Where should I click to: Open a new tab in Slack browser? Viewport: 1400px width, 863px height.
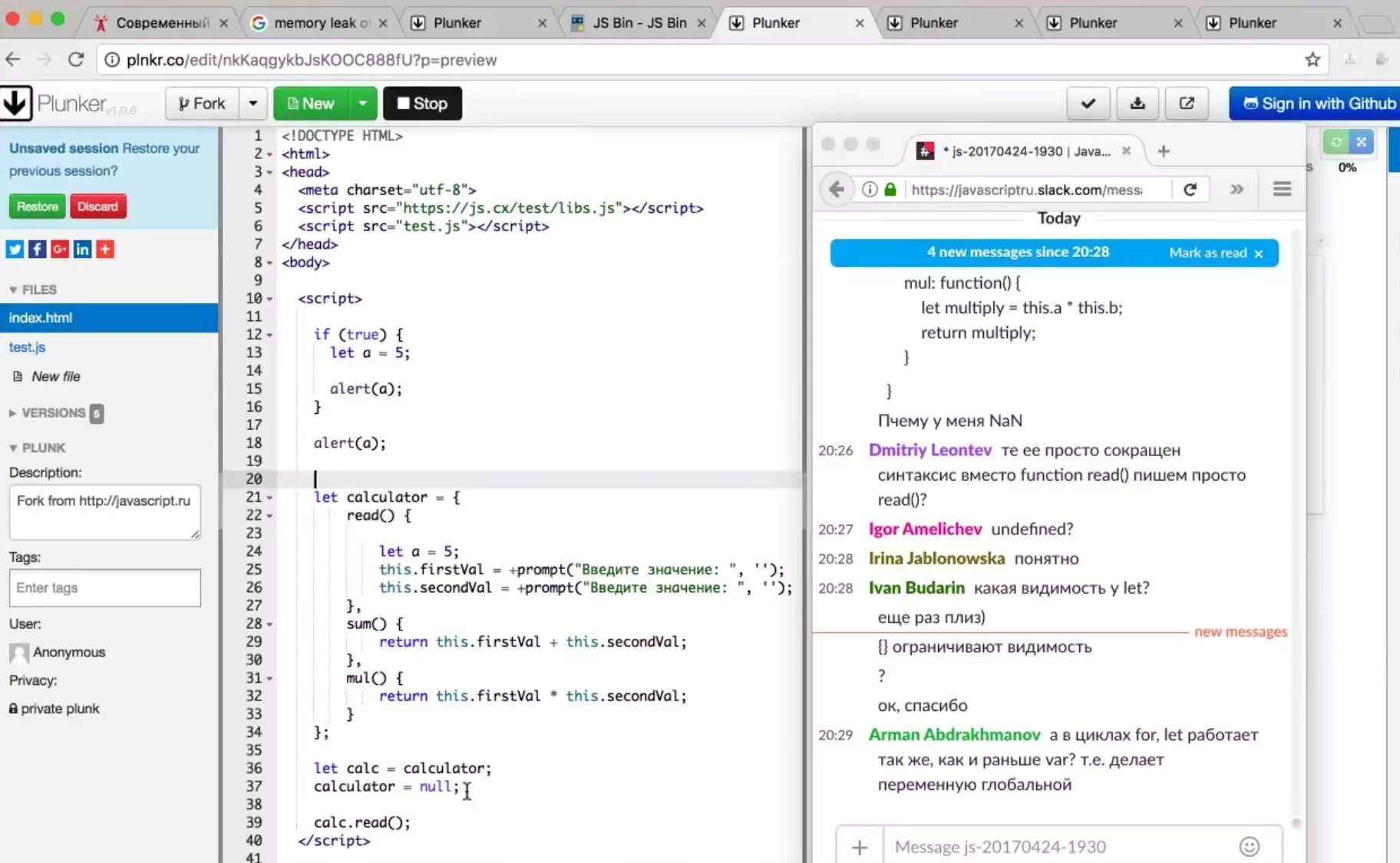[x=1164, y=151]
